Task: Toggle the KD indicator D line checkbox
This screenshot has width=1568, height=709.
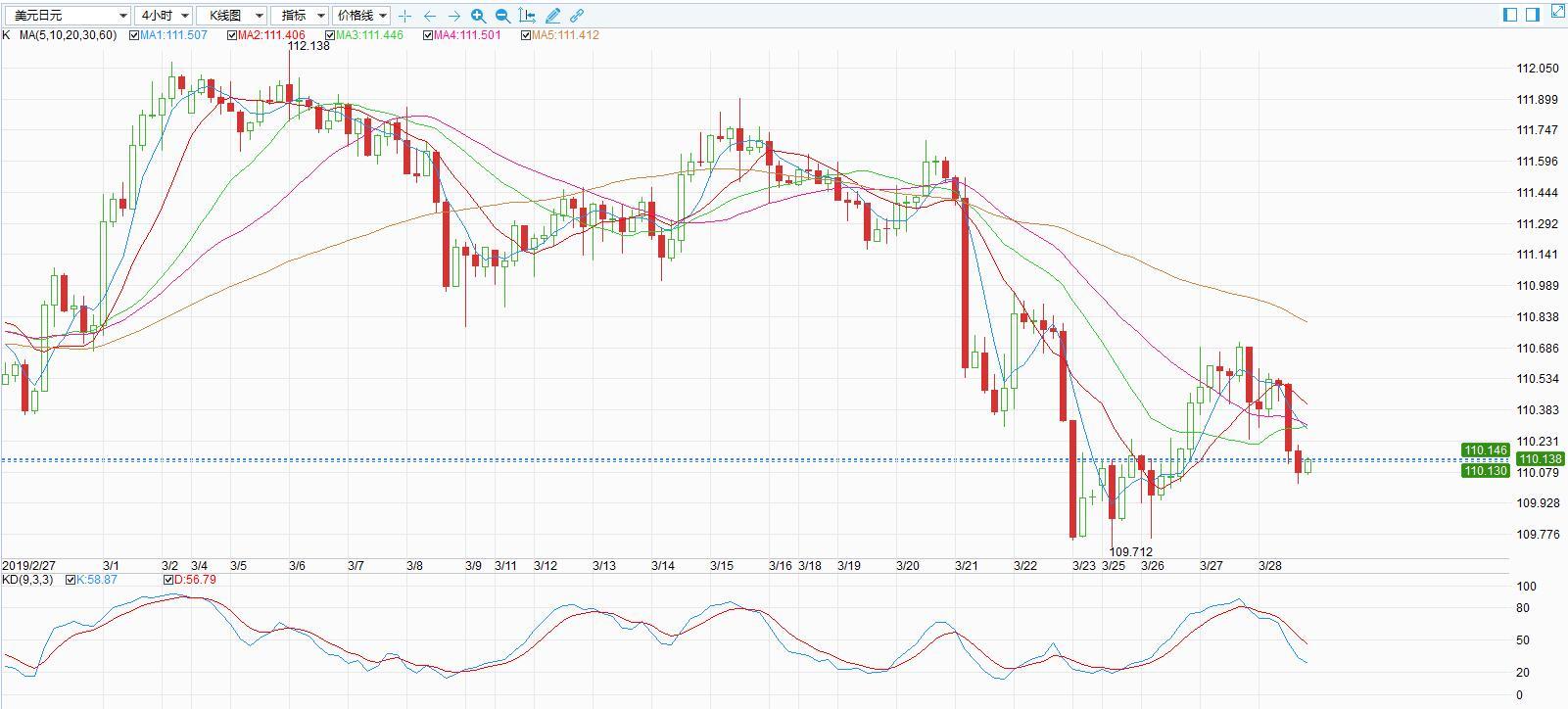Action: click(x=168, y=580)
